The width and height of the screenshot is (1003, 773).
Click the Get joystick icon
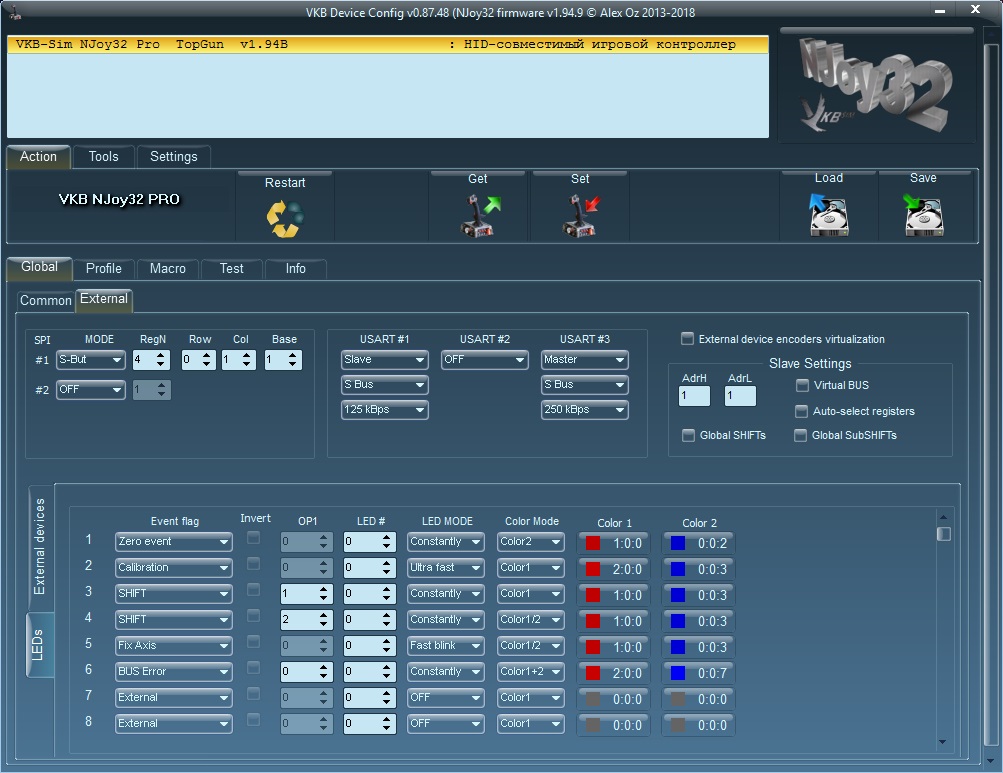[x=478, y=215]
